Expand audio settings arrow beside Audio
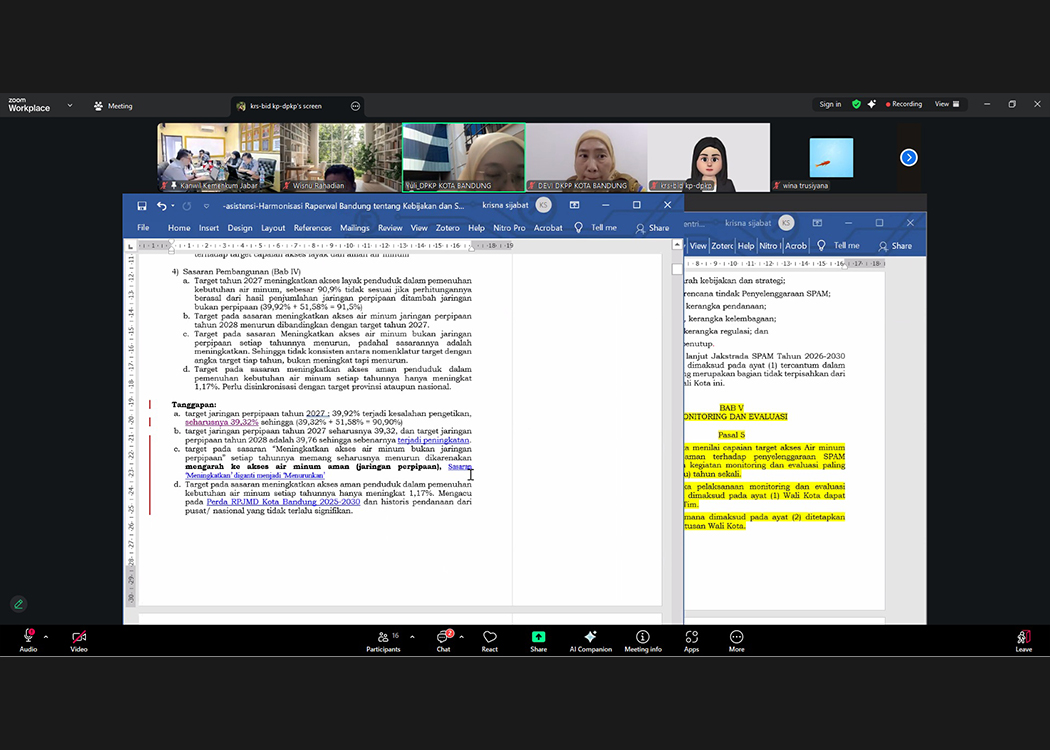The image size is (1050, 750). point(46,636)
